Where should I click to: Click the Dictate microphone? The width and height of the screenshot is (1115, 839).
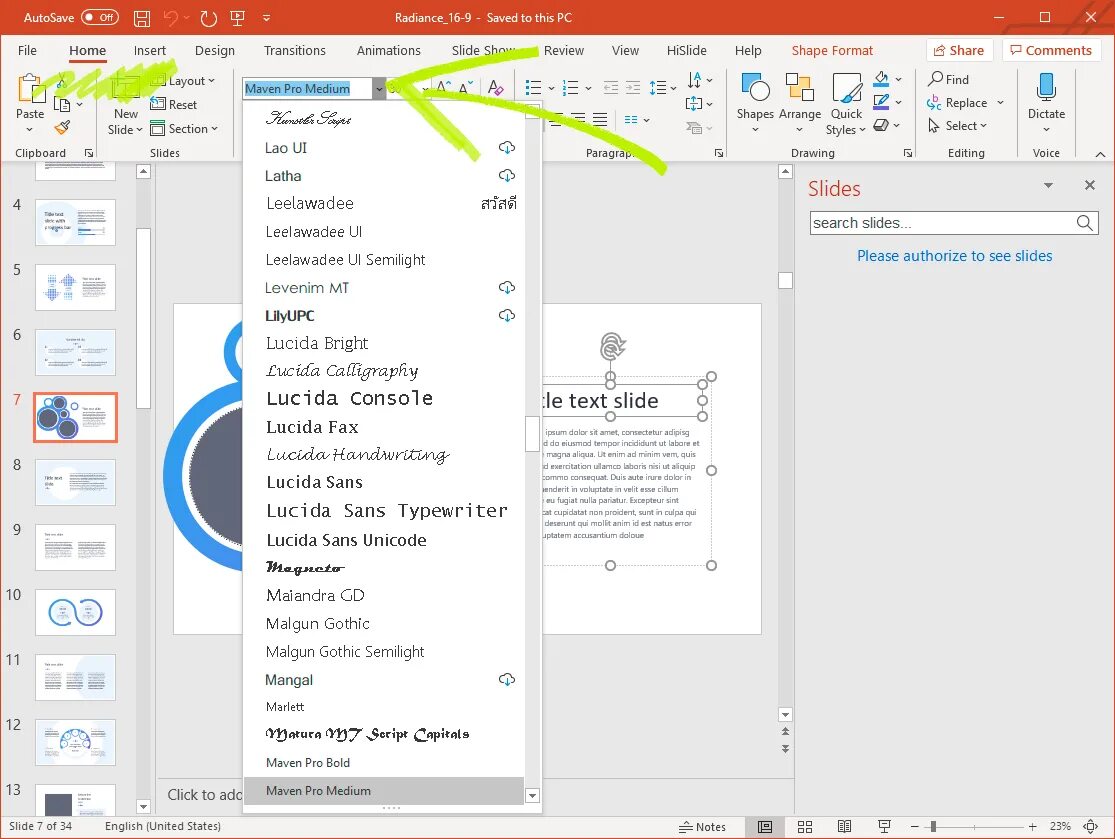[1046, 87]
